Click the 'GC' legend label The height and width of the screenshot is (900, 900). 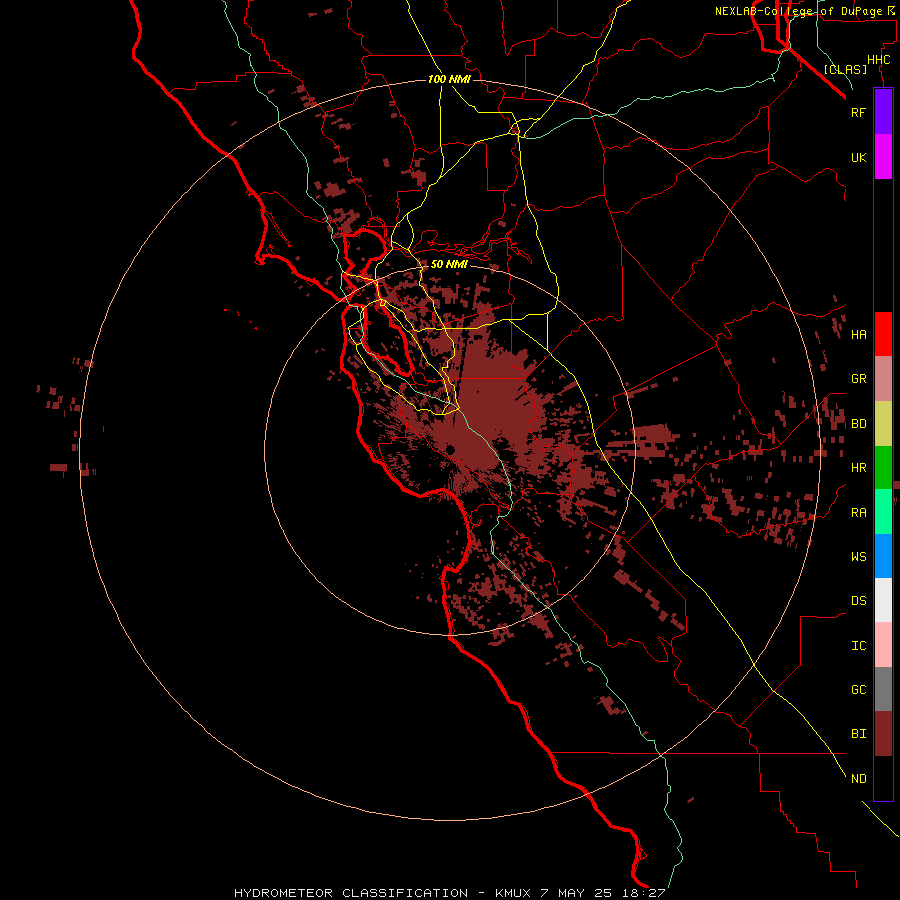858,690
